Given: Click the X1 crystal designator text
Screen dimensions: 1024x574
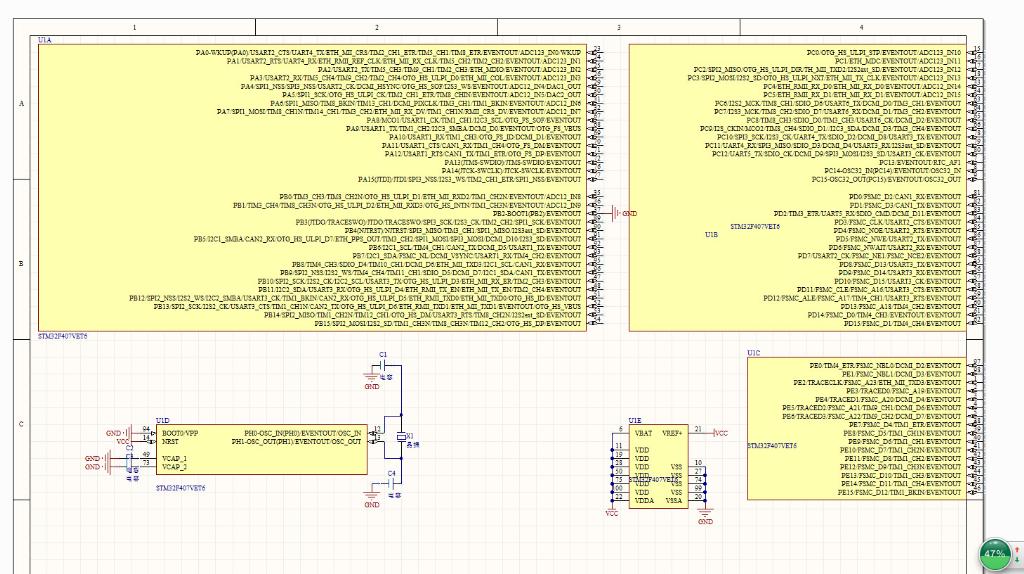Looking at the screenshot, I should (x=410, y=436).
